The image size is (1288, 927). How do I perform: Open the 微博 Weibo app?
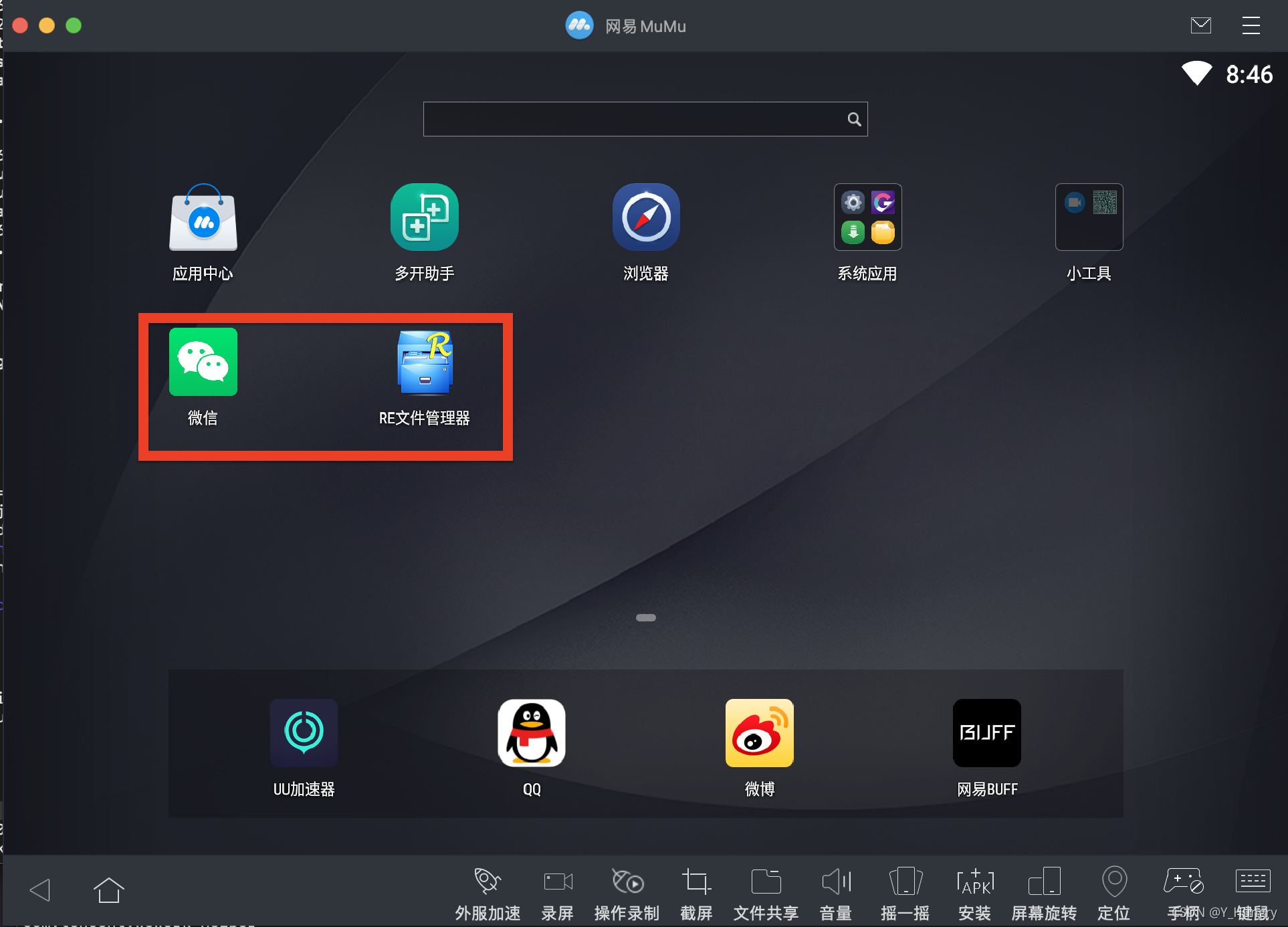coord(759,733)
